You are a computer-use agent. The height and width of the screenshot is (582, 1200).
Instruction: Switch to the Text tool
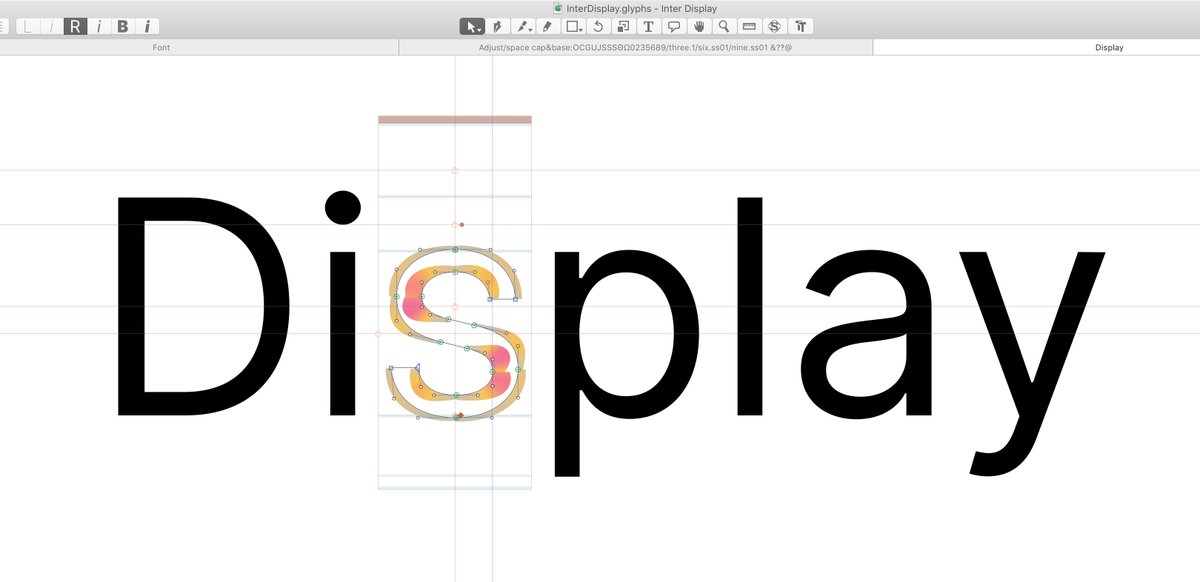click(649, 26)
